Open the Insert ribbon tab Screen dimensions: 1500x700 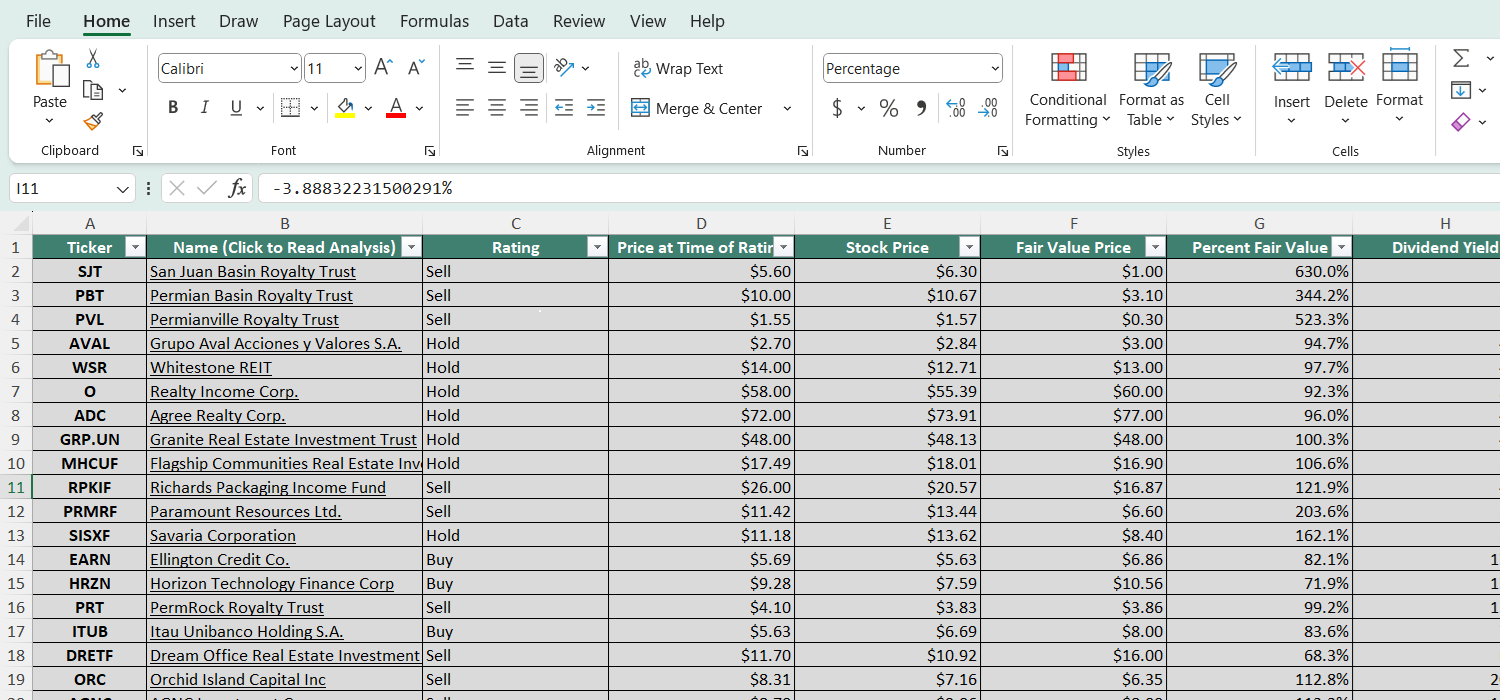(x=174, y=21)
